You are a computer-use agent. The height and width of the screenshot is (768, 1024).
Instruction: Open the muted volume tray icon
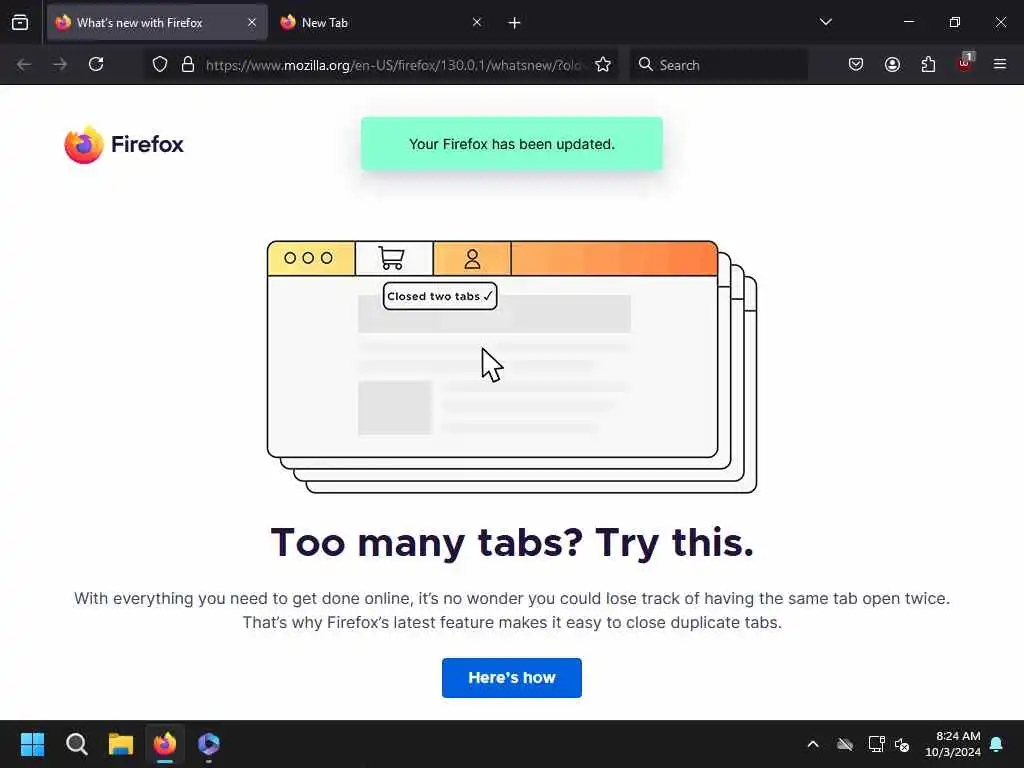click(x=903, y=744)
